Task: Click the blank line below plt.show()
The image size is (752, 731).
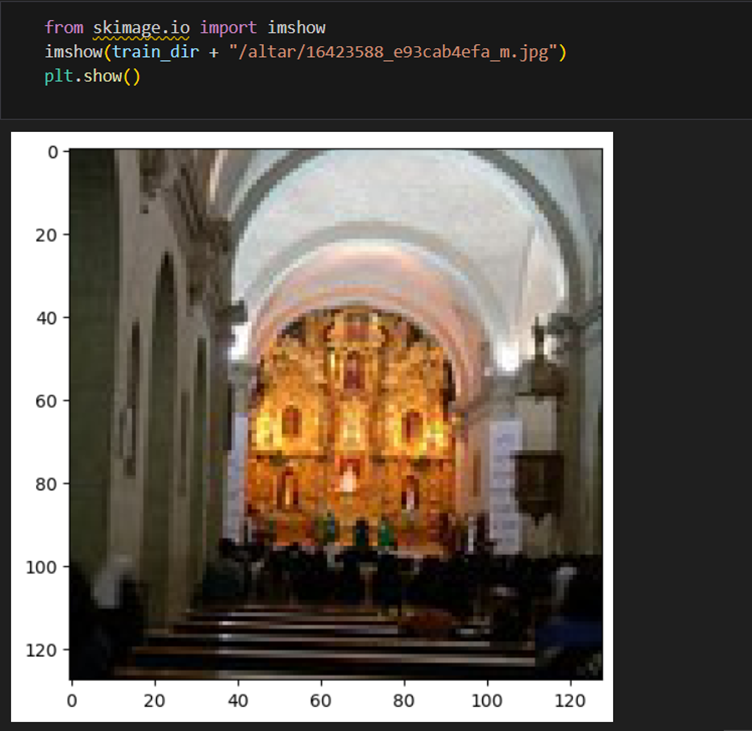Action: tap(374, 100)
